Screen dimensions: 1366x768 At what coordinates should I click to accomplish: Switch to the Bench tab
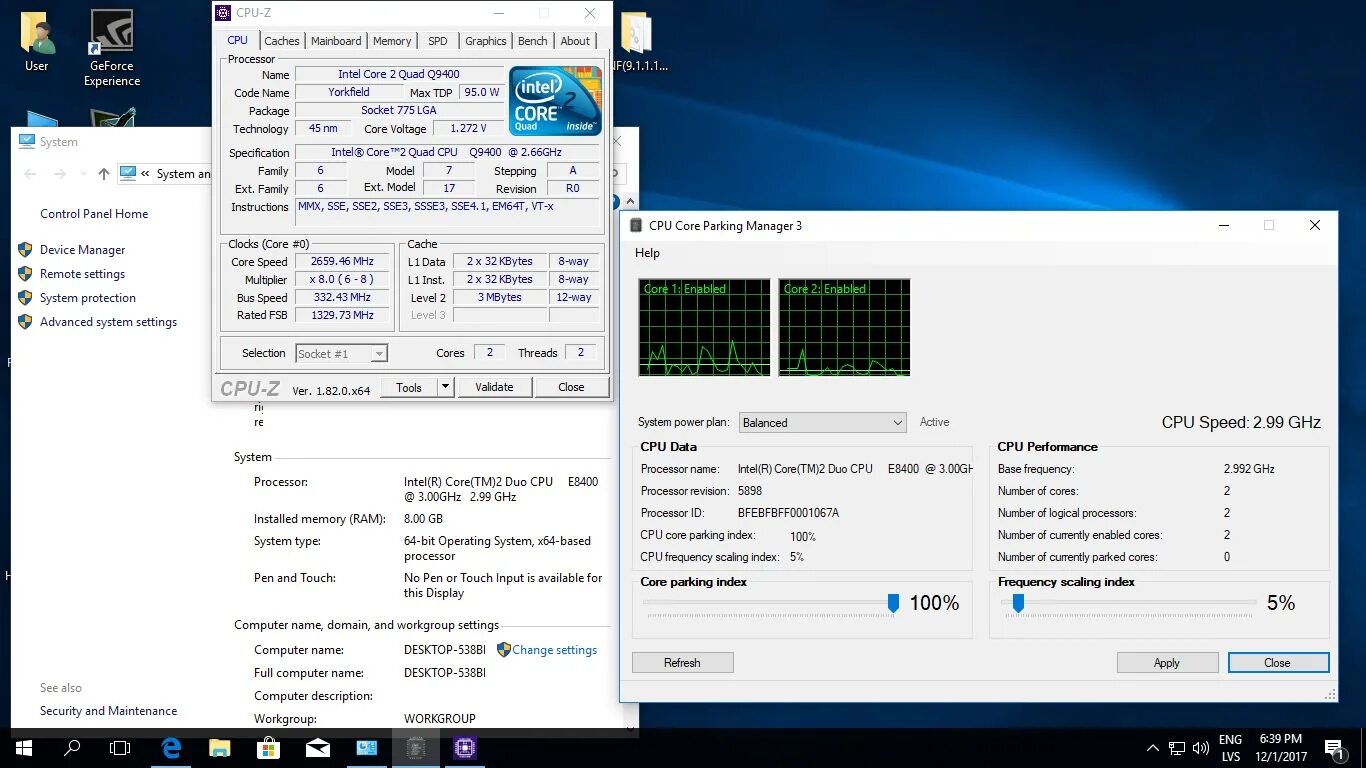533,41
